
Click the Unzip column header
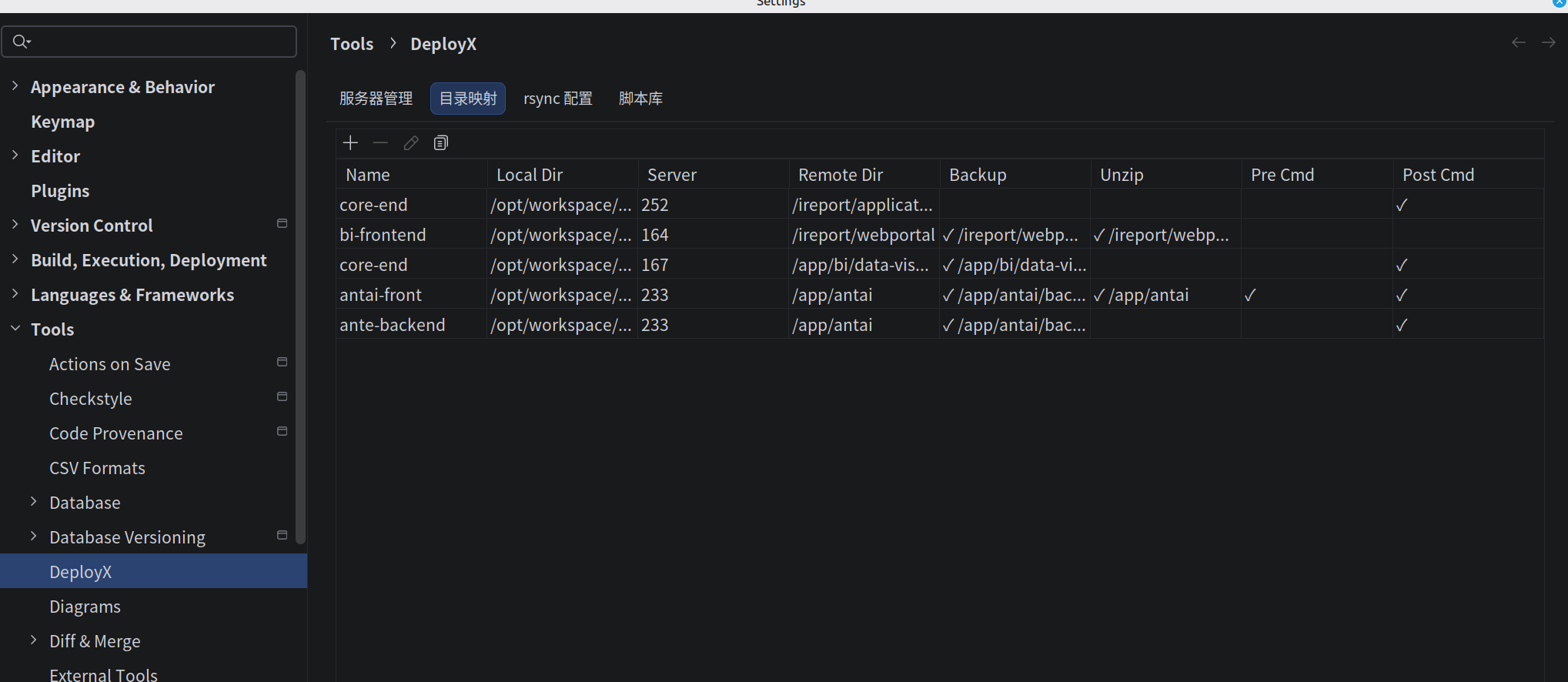pyautogui.click(x=1166, y=175)
